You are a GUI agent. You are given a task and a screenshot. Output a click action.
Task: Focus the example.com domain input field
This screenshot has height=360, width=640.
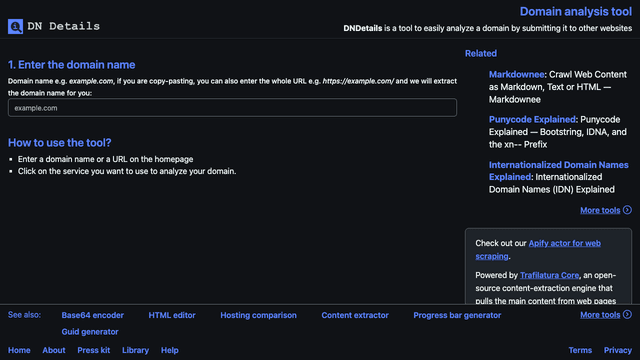point(232,108)
